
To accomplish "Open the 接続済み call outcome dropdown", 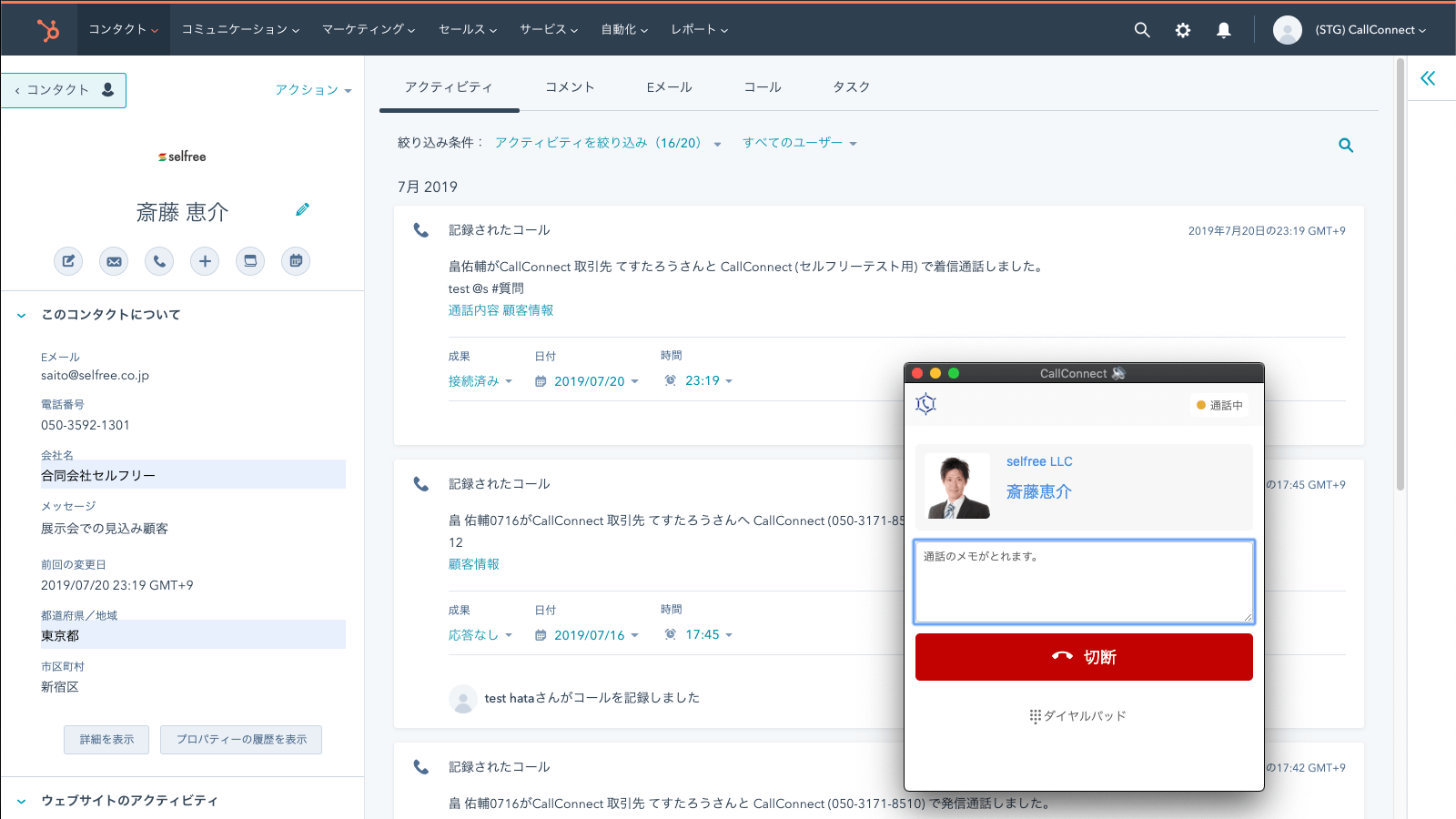I will (x=480, y=381).
